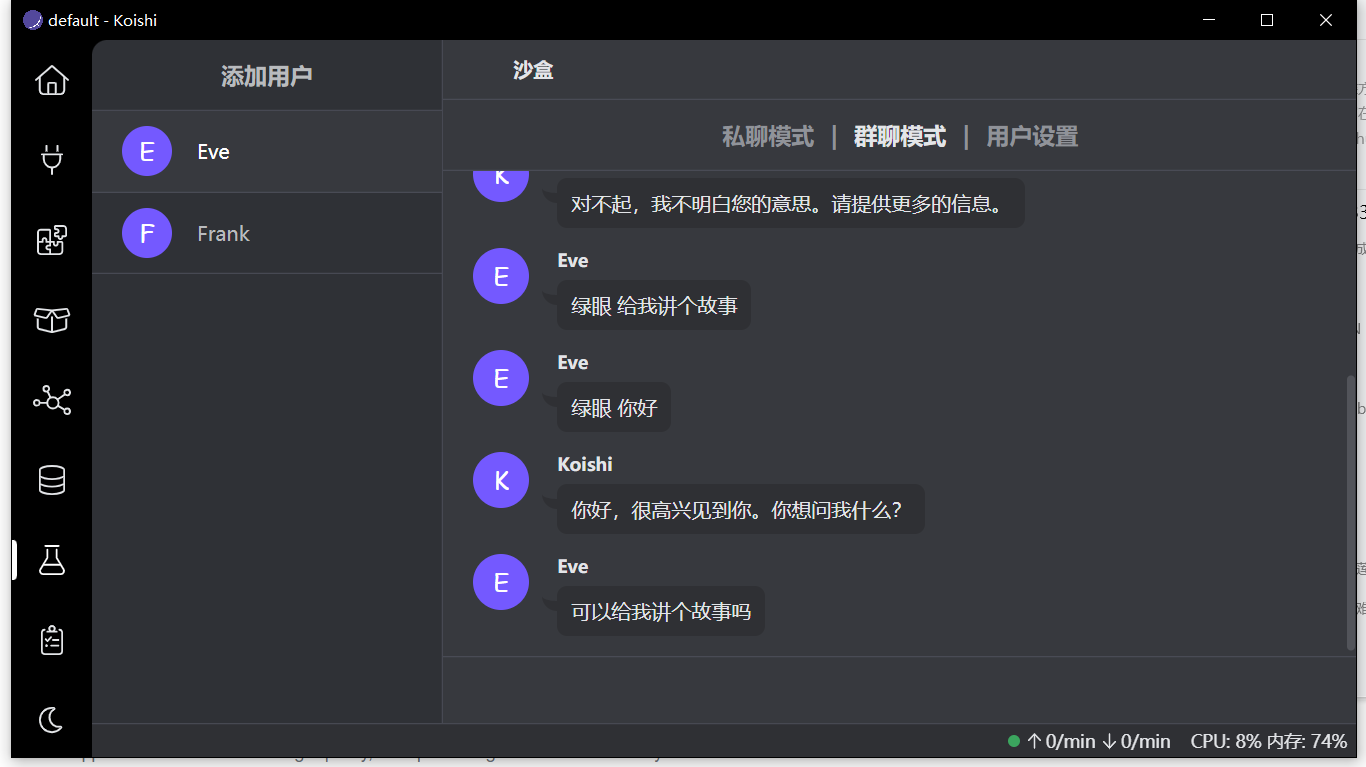Click message bubble '绿眼 给我讲个故事'
Screen dimensions: 1366x767
click(x=654, y=305)
